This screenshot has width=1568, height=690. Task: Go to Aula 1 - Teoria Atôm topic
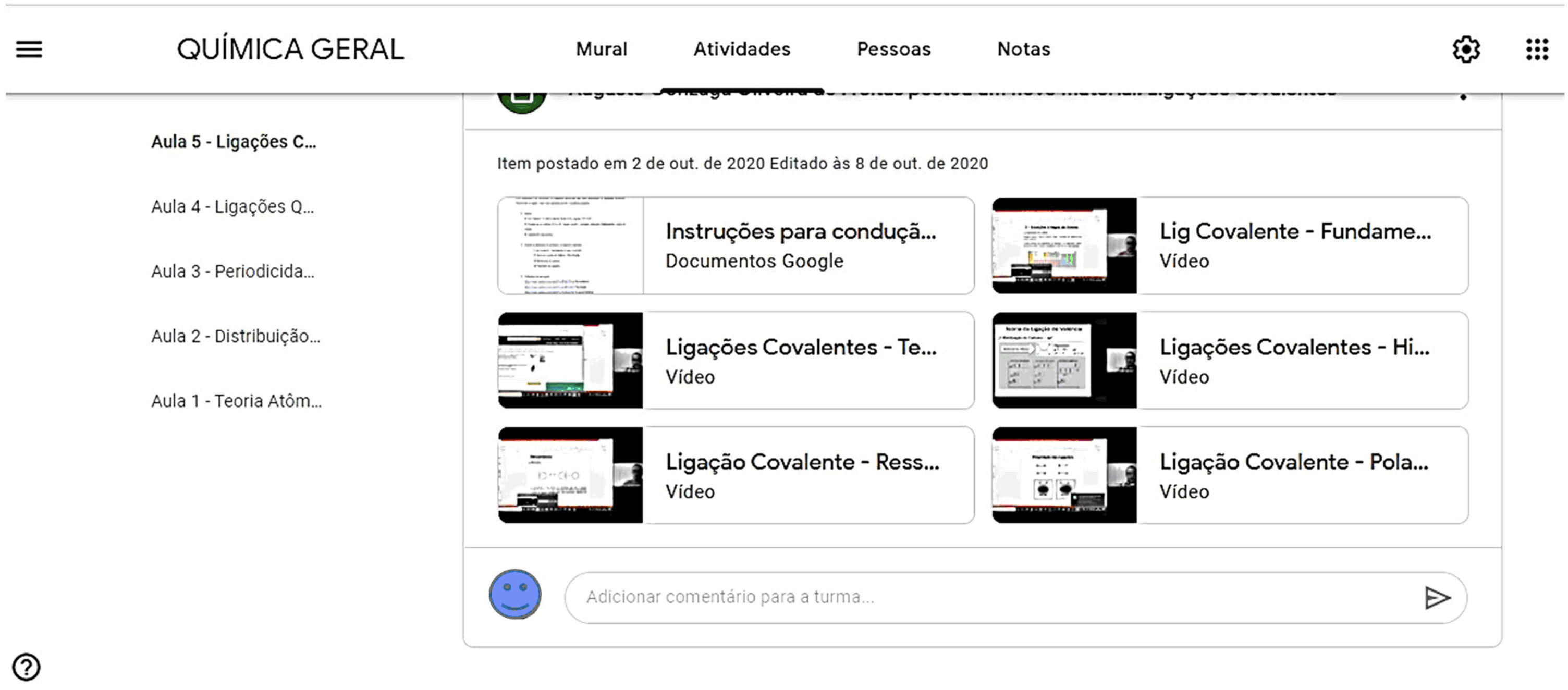pos(236,402)
